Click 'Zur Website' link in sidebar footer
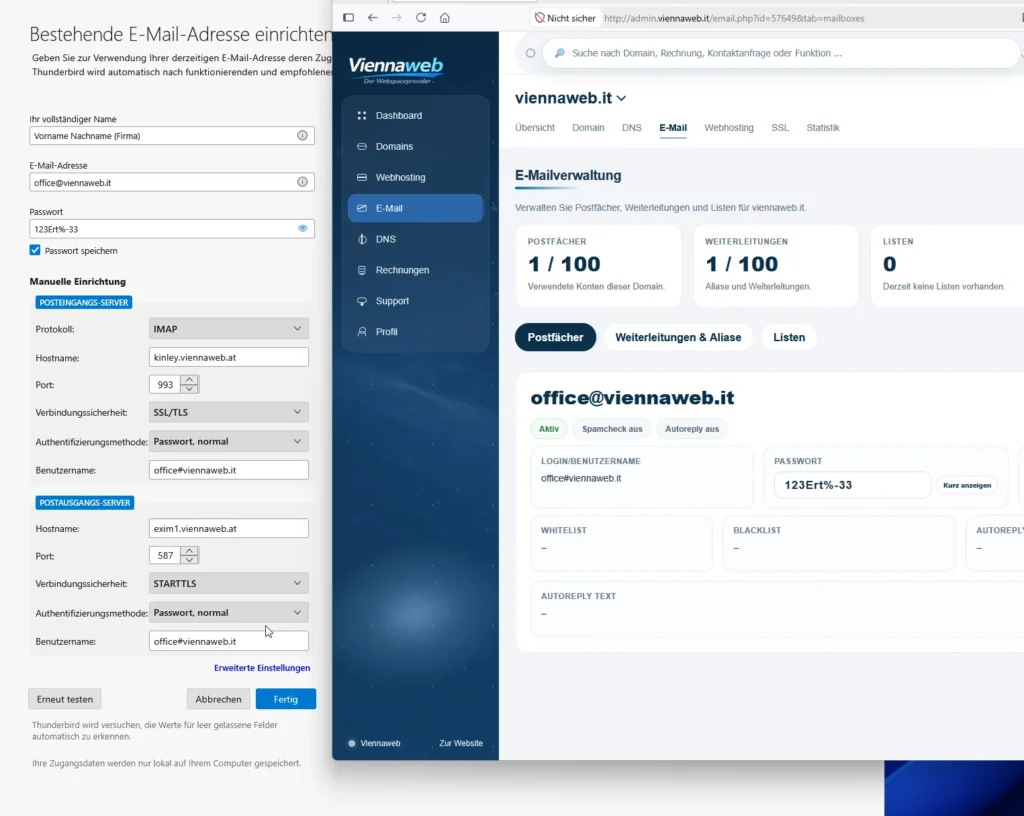This screenshot has width=1024, height=816. coord(461,743)
